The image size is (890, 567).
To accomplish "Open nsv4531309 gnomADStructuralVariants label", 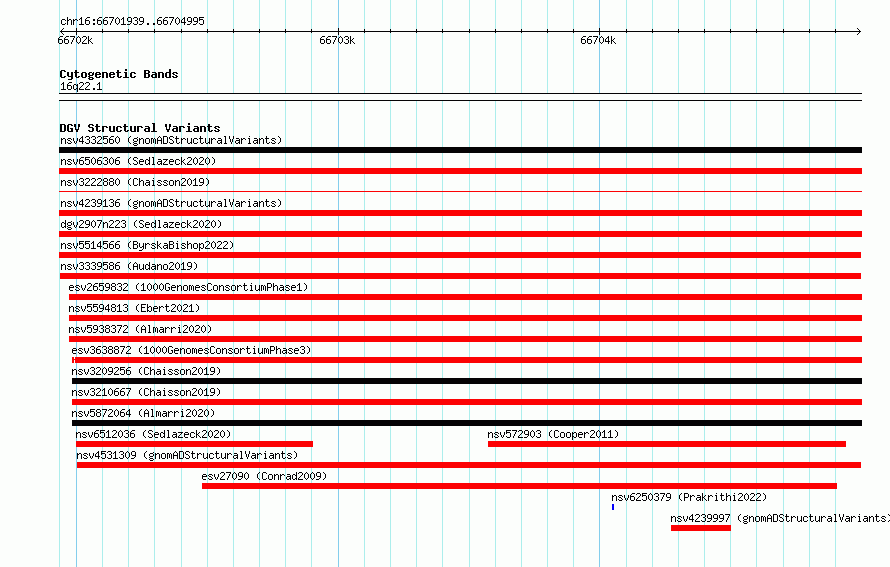I will 187,455.
